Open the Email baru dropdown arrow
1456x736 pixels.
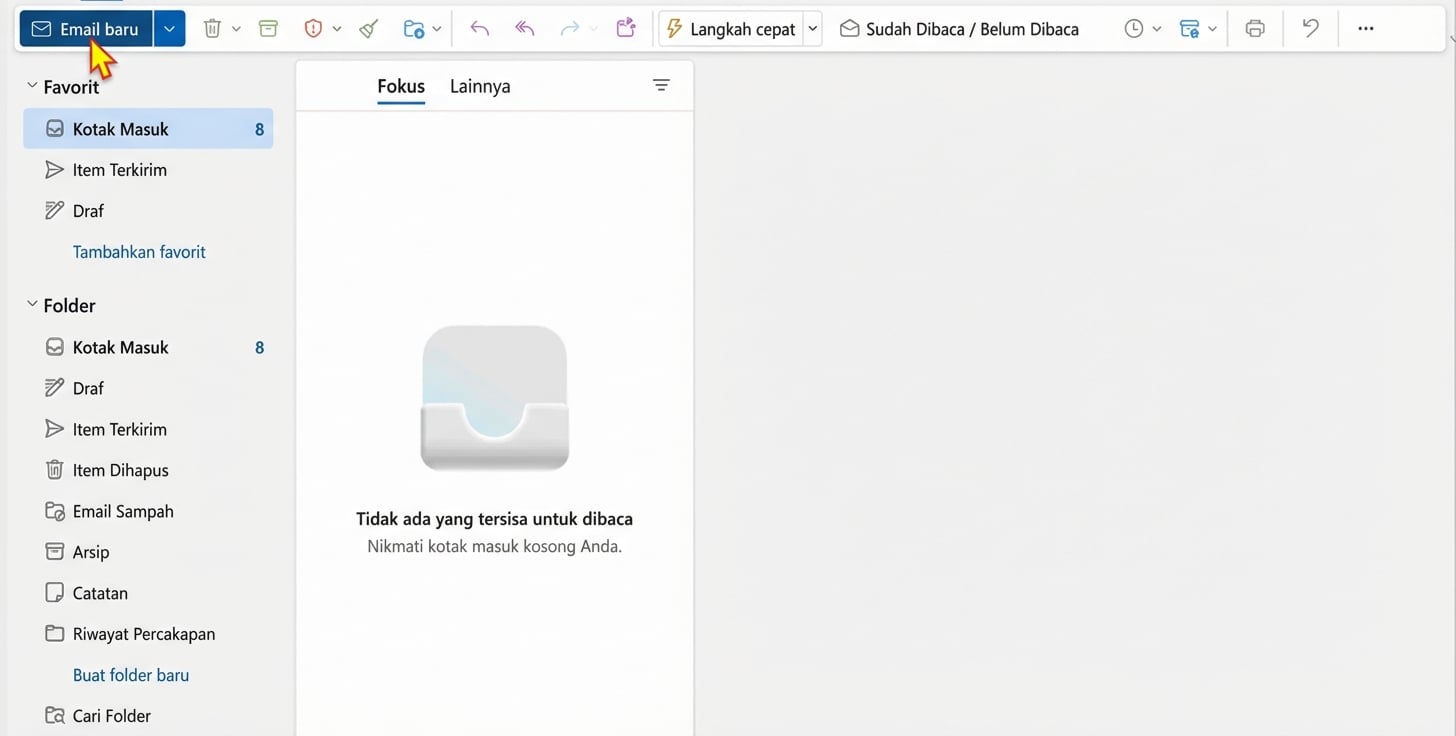(x=169, y=29)
